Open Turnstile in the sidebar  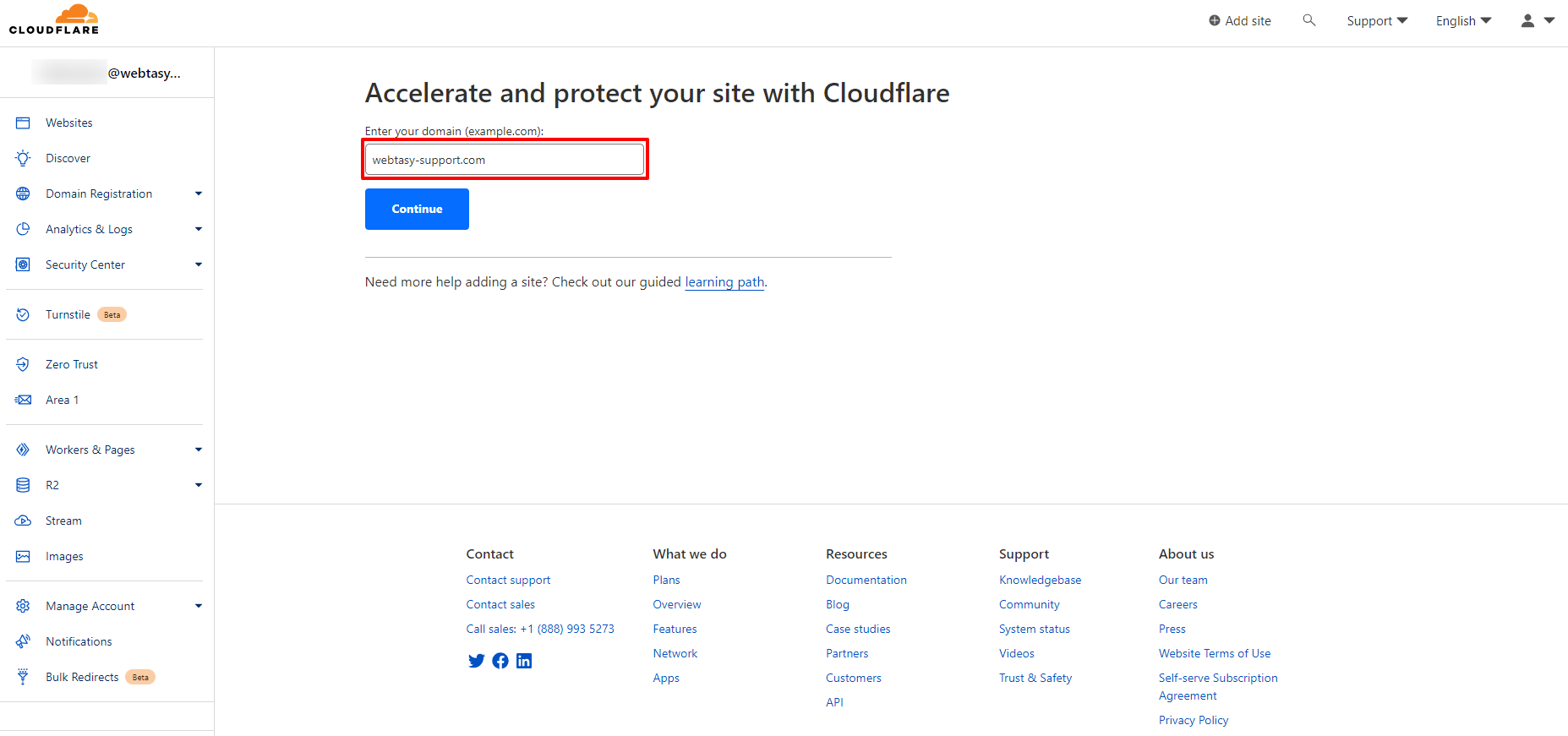coord(68,314)
